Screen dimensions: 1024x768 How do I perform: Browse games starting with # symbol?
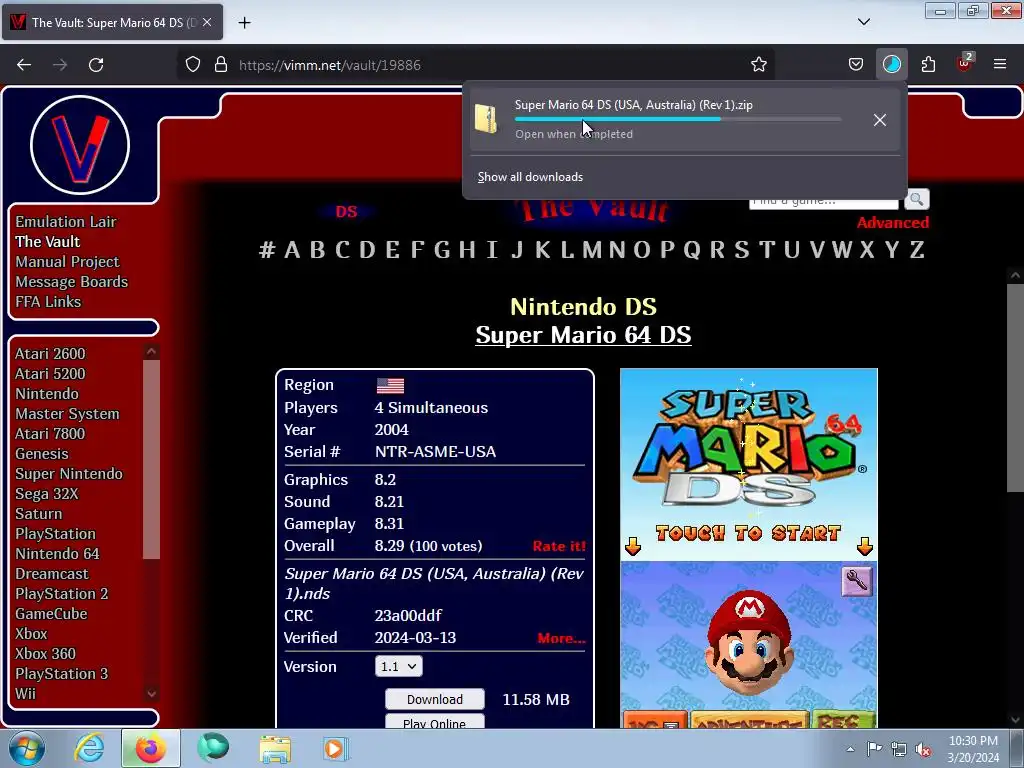(x=266, y=249)
